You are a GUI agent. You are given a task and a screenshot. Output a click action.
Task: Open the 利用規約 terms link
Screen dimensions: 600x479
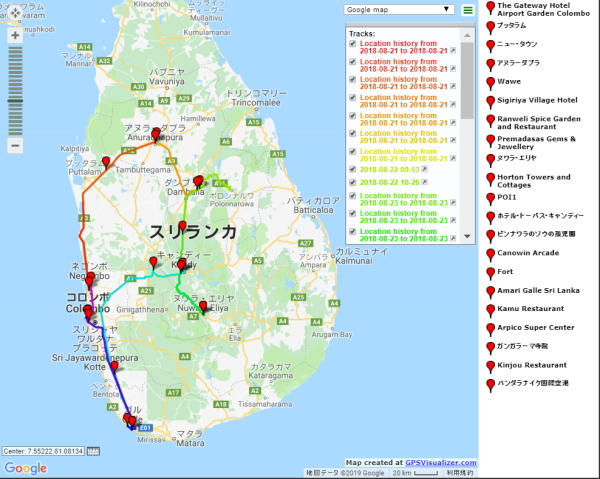[460, 473]
